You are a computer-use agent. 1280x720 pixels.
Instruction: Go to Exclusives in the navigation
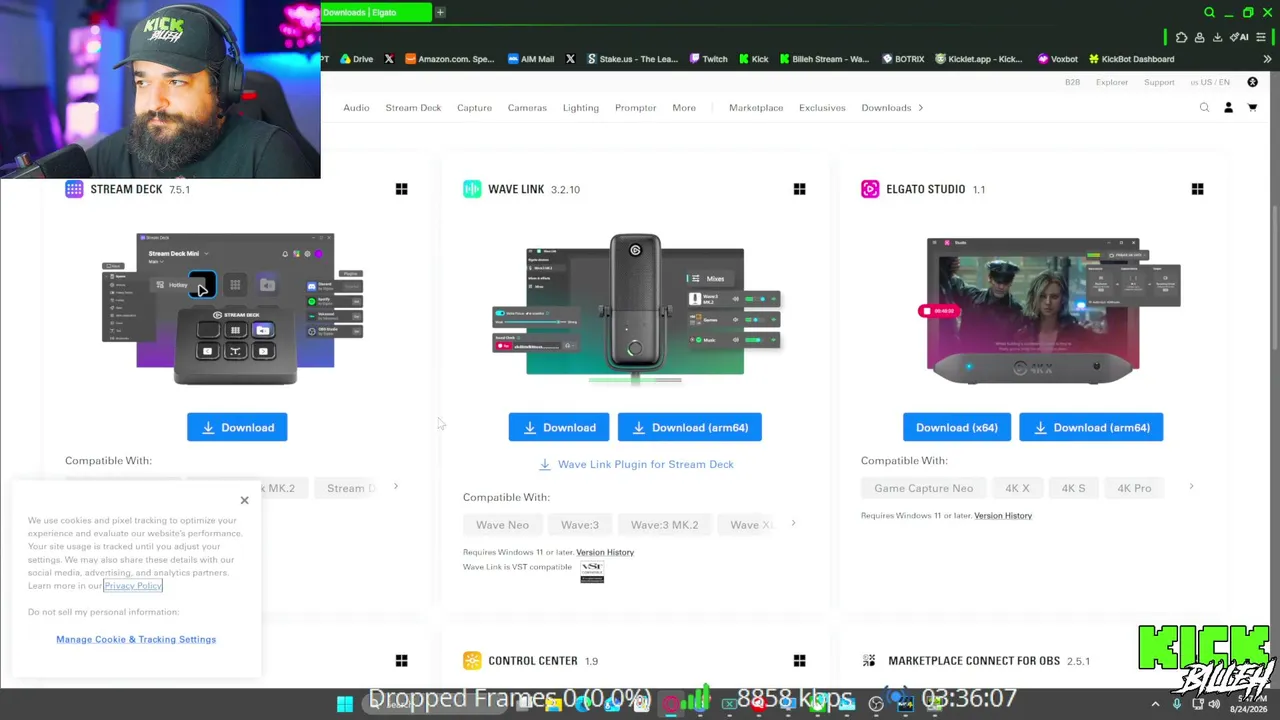[822, 108]
